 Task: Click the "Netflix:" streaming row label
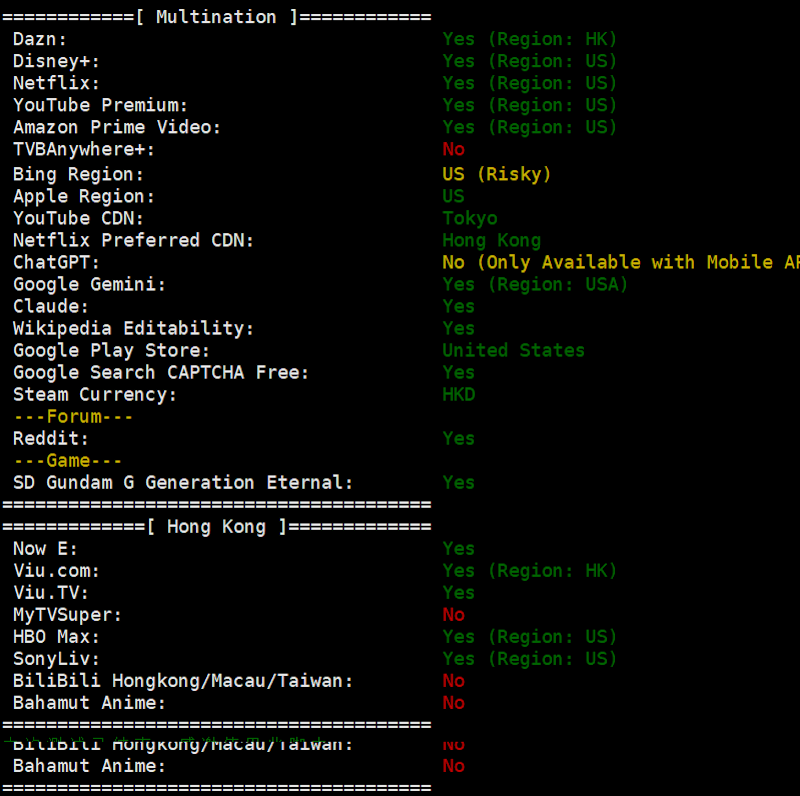pos(56,83)
